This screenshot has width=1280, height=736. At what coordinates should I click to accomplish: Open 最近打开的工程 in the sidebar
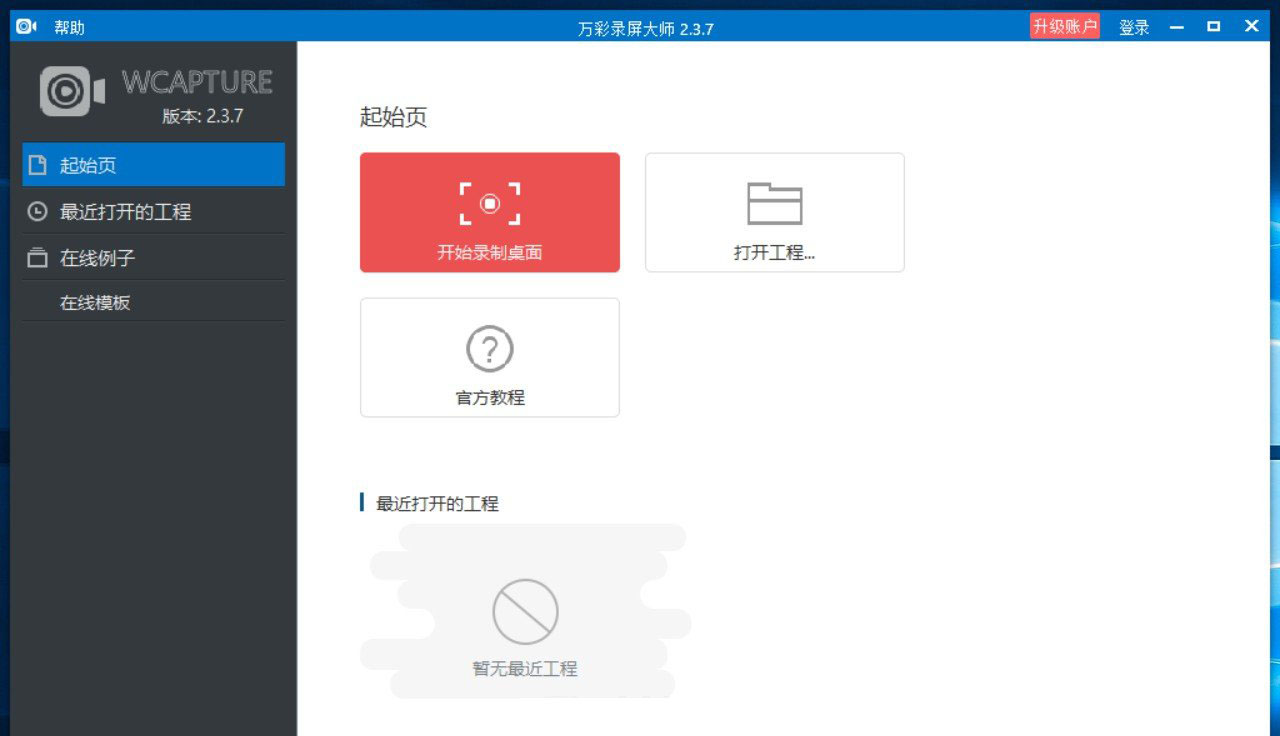(x=154, y=212)
